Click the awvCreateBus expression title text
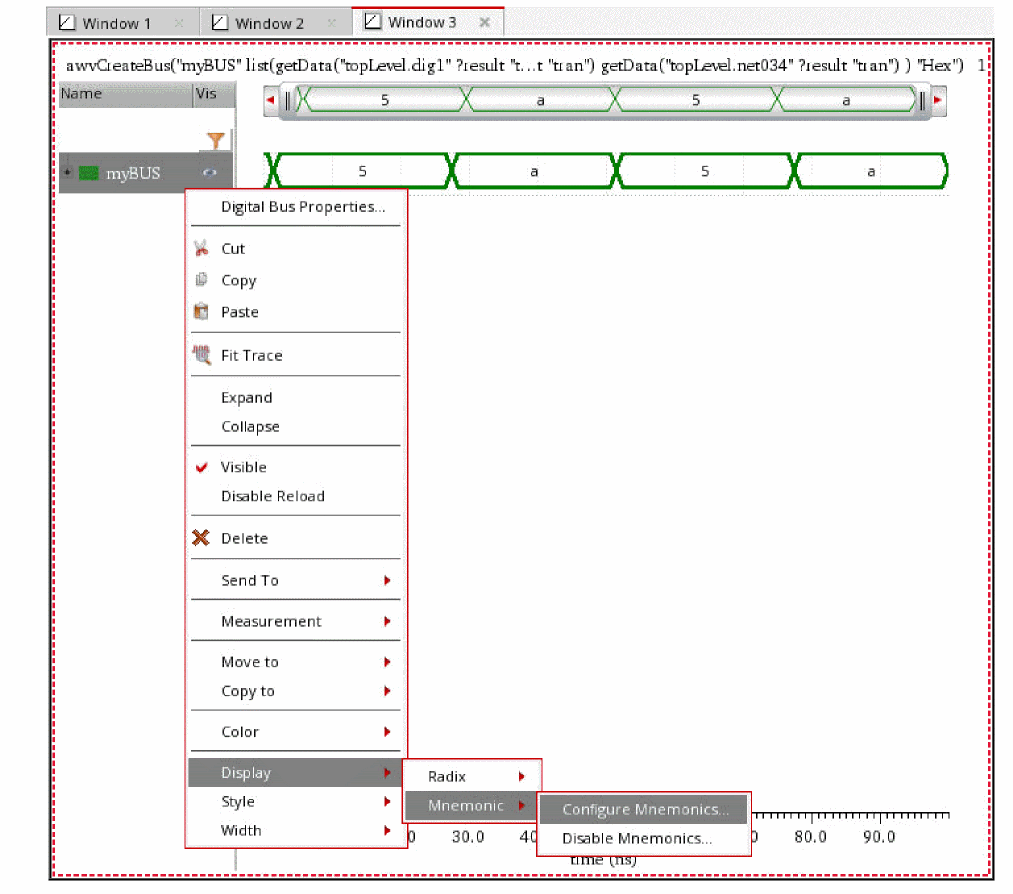 (x=514, y=65)
